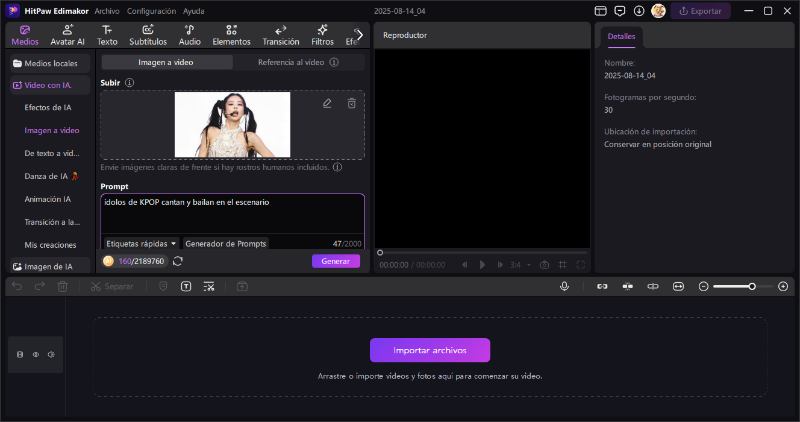This screenshot has height=422, width=800.
Task: Select Imagen a video in sidebar
Action: [52, 130]
